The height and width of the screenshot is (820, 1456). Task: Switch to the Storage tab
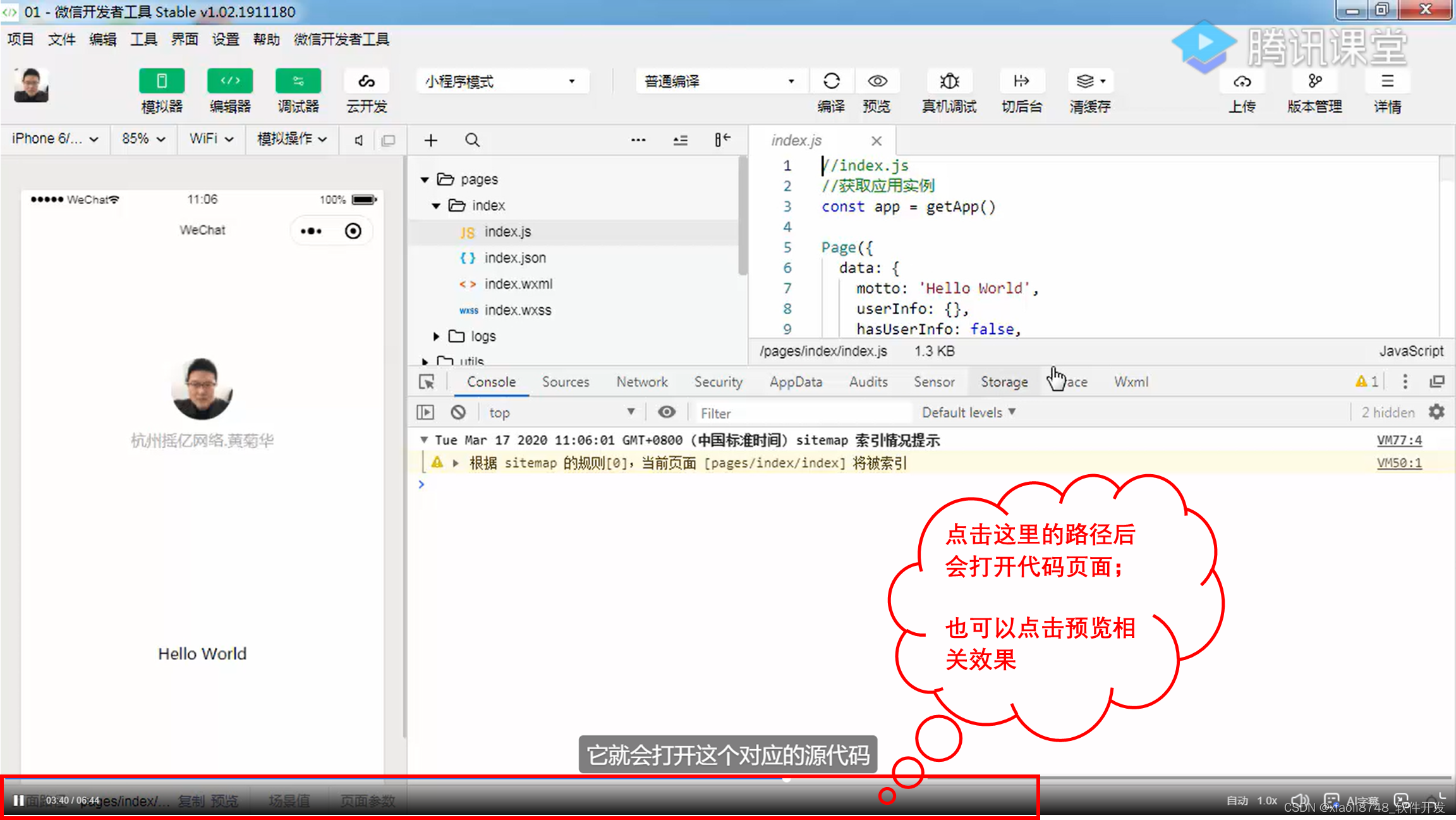1004,382
